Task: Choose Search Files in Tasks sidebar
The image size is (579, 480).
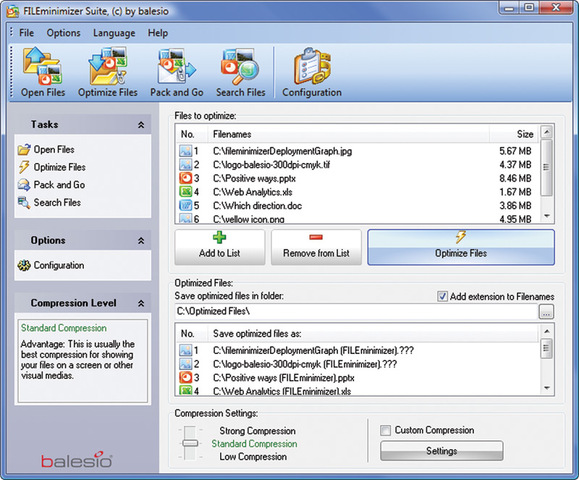Action: 49,202
